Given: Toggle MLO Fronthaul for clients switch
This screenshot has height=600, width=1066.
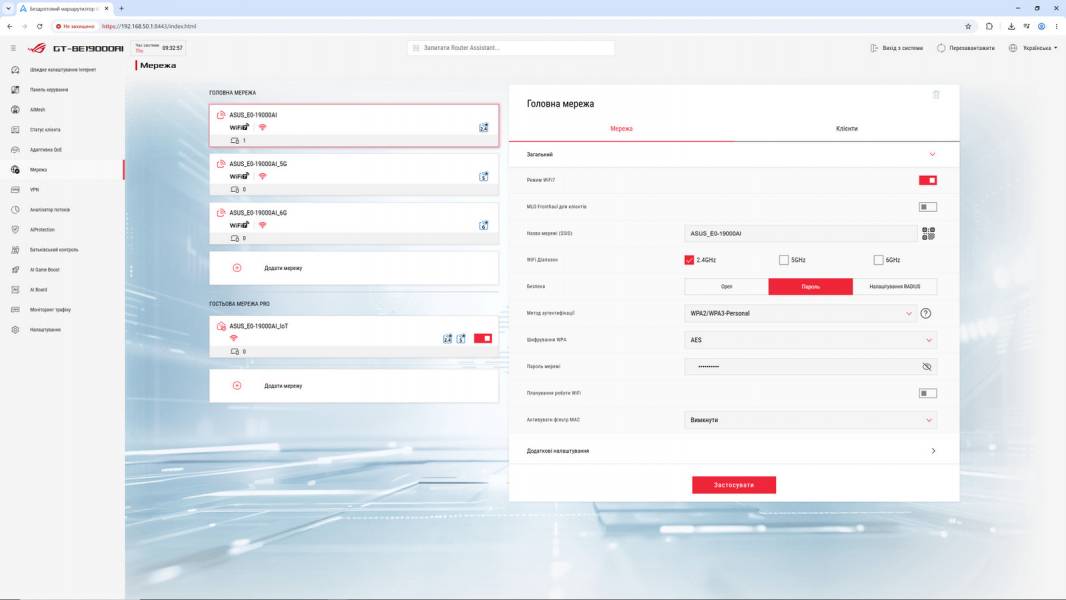Looking at the screenshot, I should (x=927, y=207).
